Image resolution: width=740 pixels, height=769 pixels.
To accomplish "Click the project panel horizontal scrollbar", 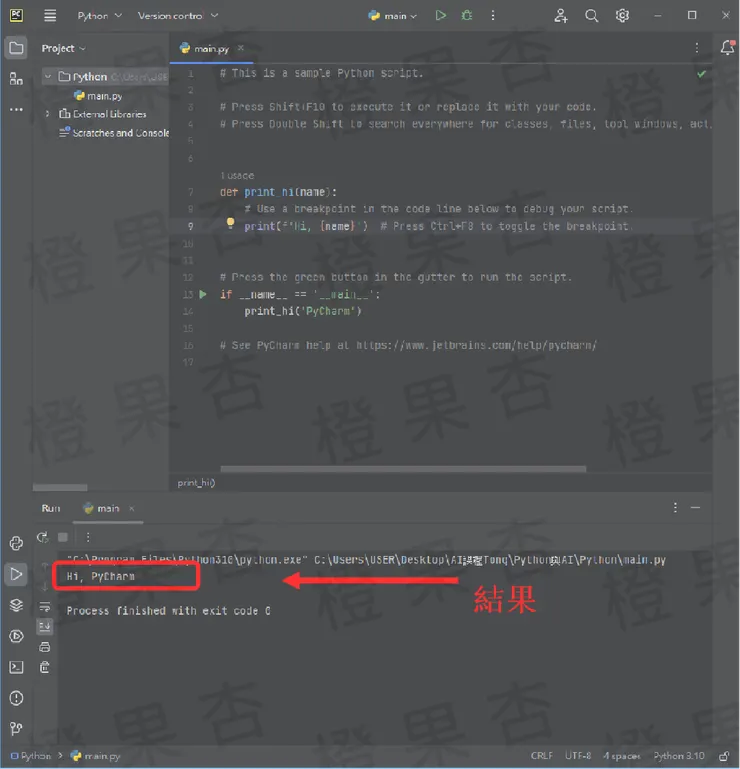I will [60, 487].
